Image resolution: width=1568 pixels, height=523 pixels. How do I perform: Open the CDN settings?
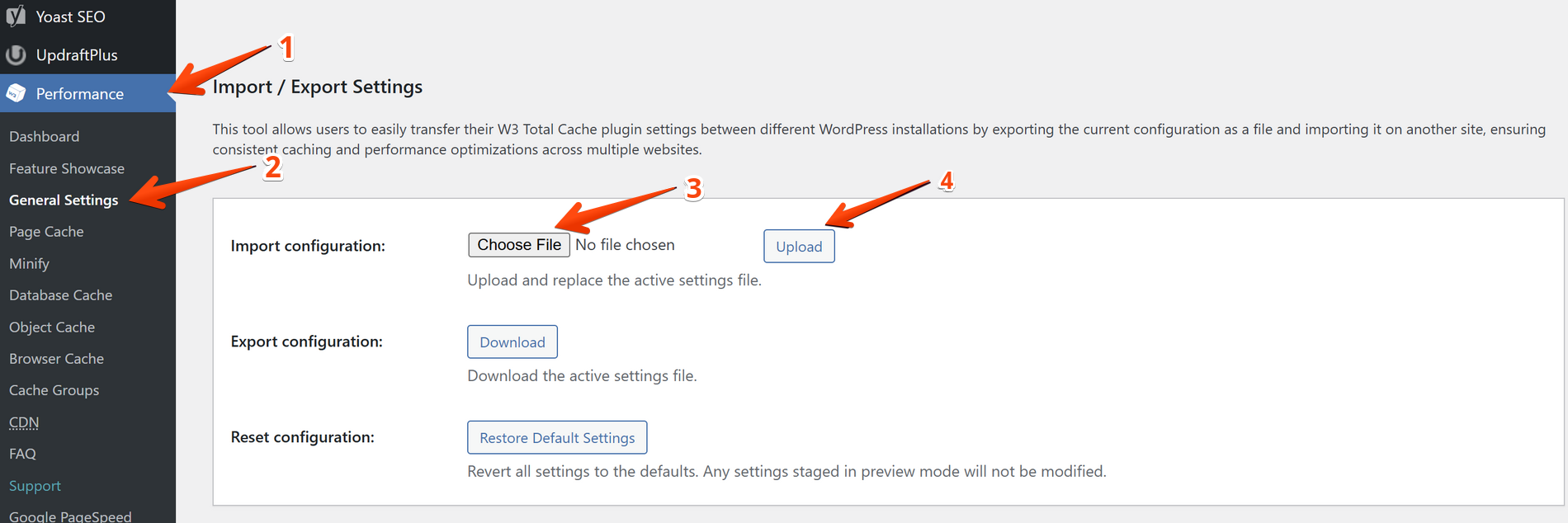[24, 422]
